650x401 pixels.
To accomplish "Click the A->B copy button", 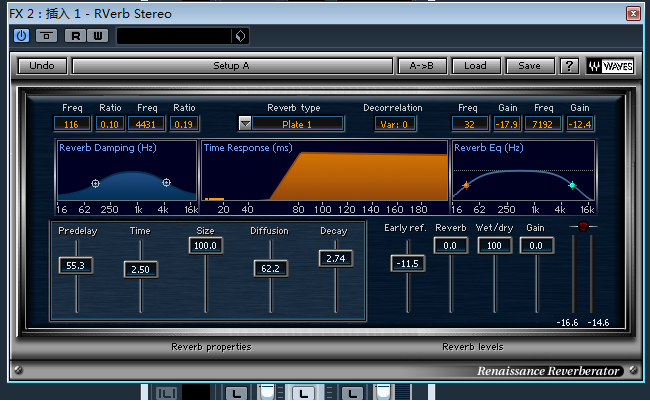I will pyautogui.click(x=422, y=66).
